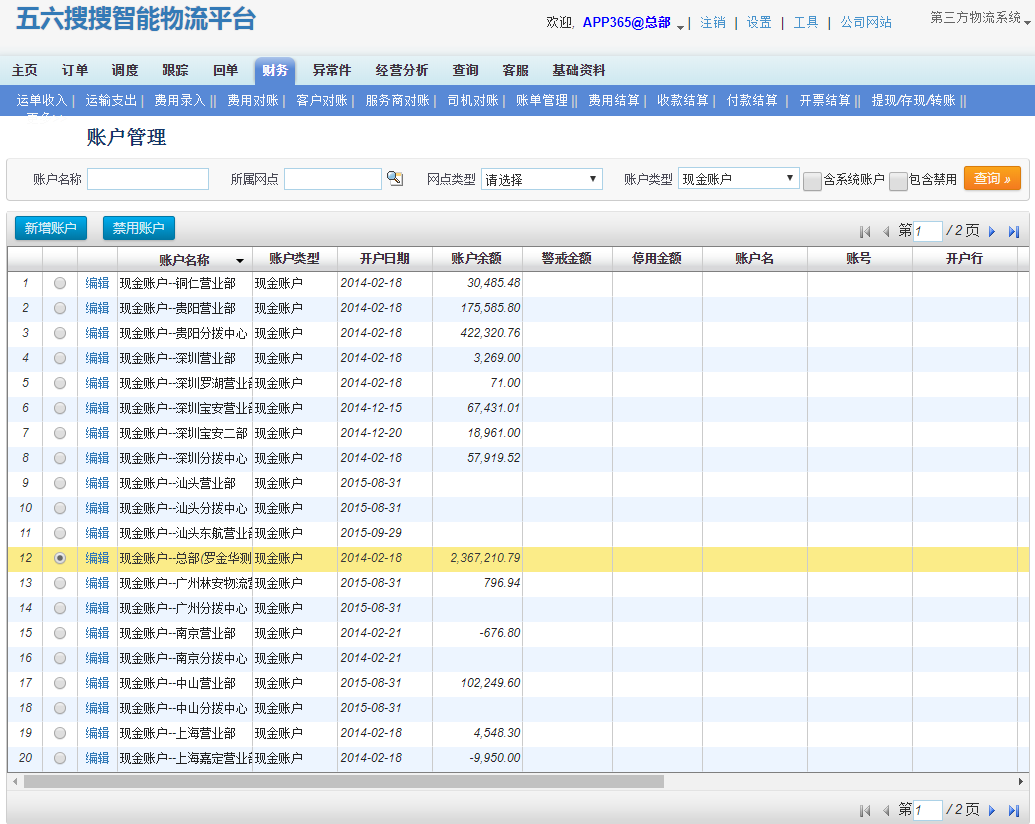
Task: Open the 基础资料 tab
Action: 579,71
